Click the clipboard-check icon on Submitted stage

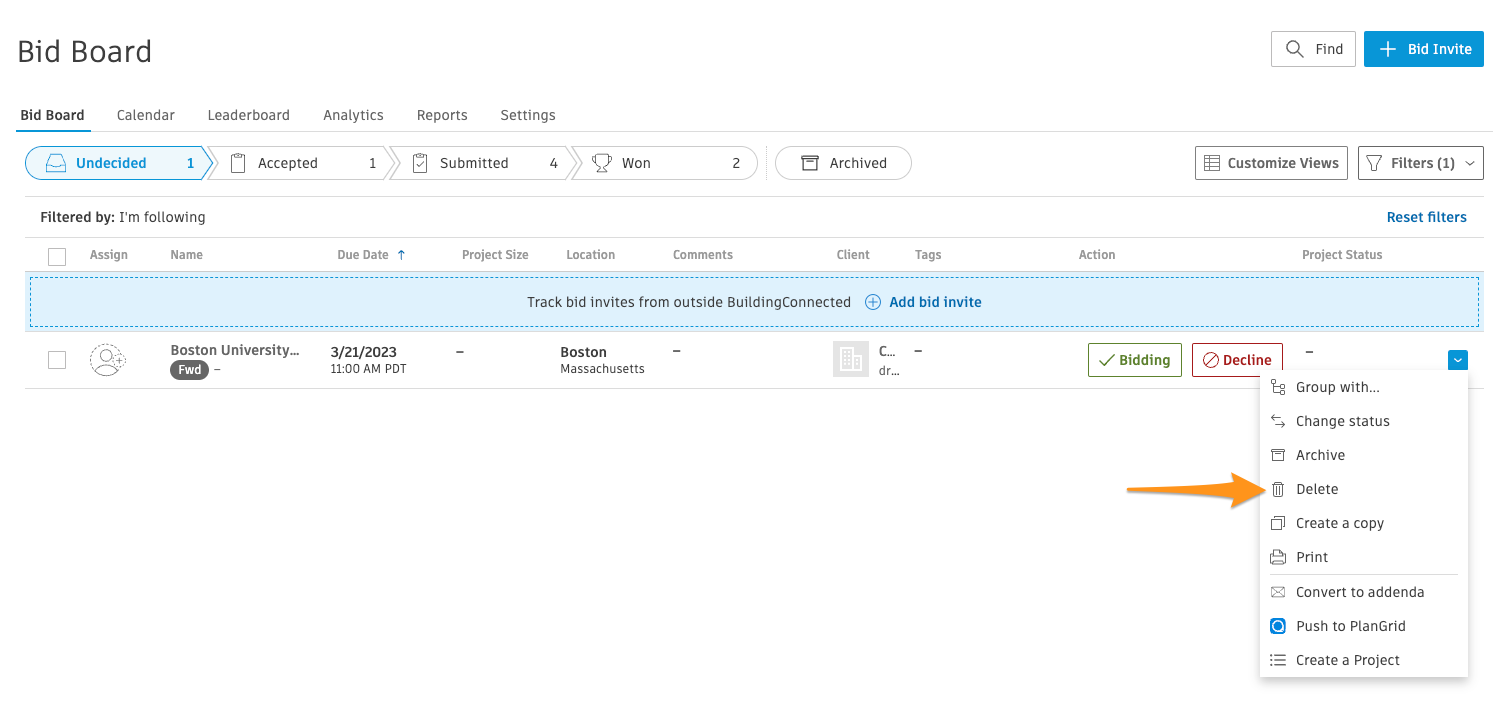tap(420, 163)
